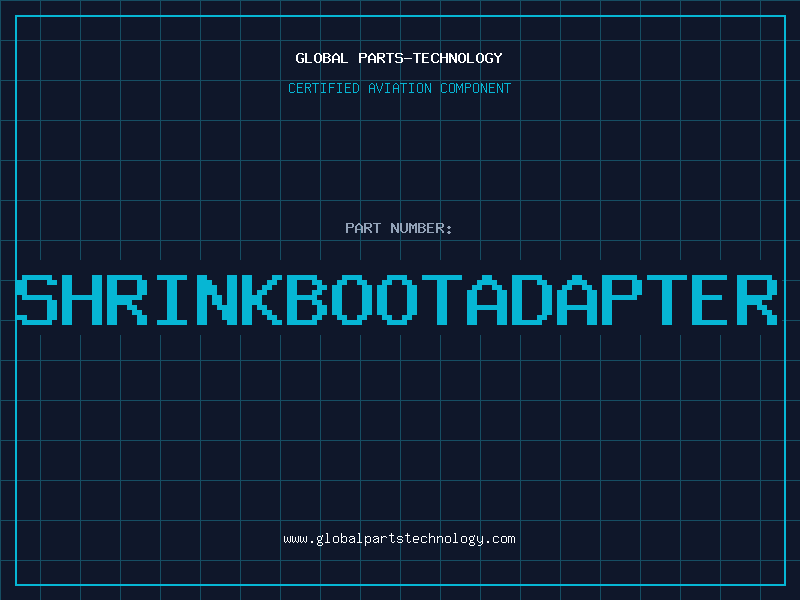Screen dimensions: 800x600
Task: Select the CERTIFIED AVIATION COMPONENT subtitle
Action: (x=399, y=88)
